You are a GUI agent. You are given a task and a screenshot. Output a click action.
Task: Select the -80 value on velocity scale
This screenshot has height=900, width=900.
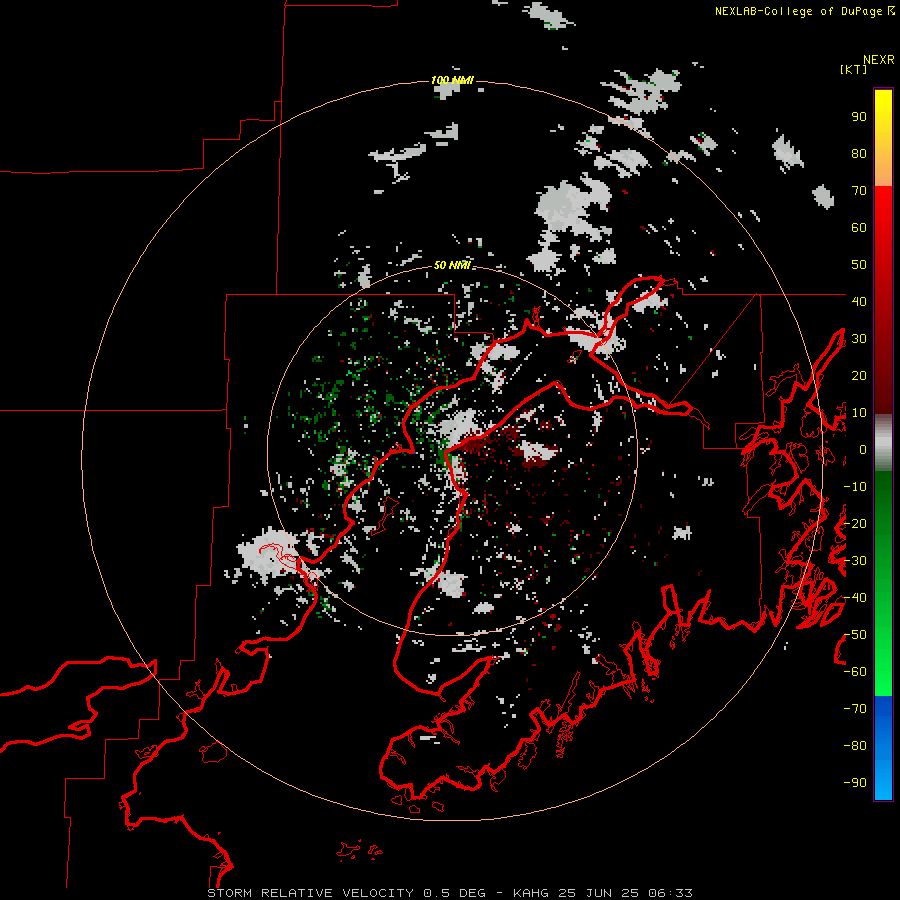(x=855, y=746)
